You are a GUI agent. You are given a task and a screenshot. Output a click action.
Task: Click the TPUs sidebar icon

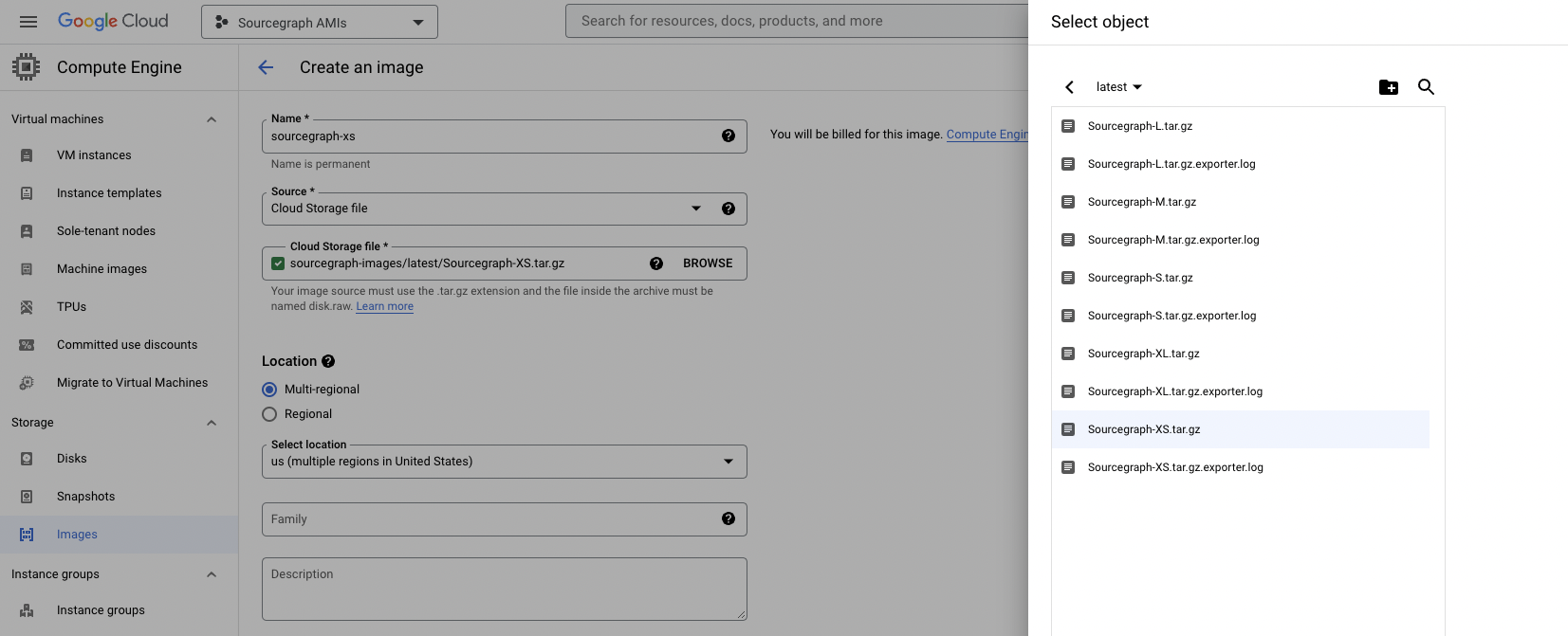[x=27, y=307]
